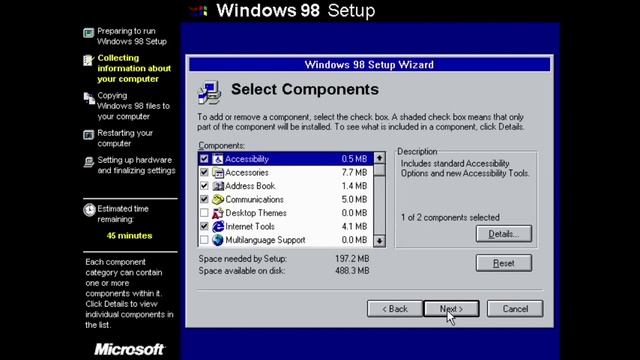Screen dimensions: 640x360
Task: Click the Select Components computer icon
Action: pos(210,92)
